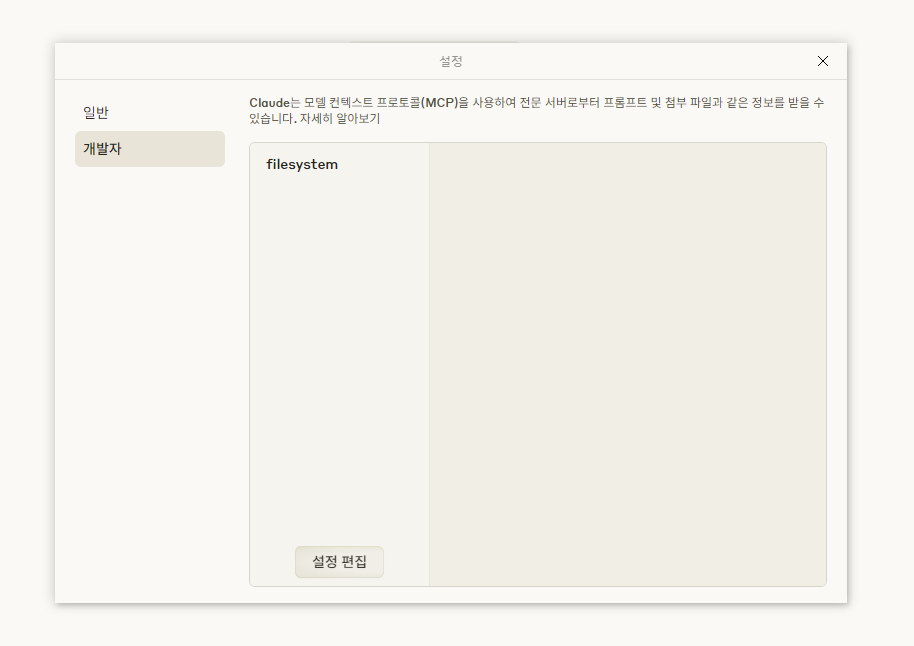The width and height of the screenshot is (914, 646).
Task: Select the 개발자 settings tab
Action: [150, 149]
